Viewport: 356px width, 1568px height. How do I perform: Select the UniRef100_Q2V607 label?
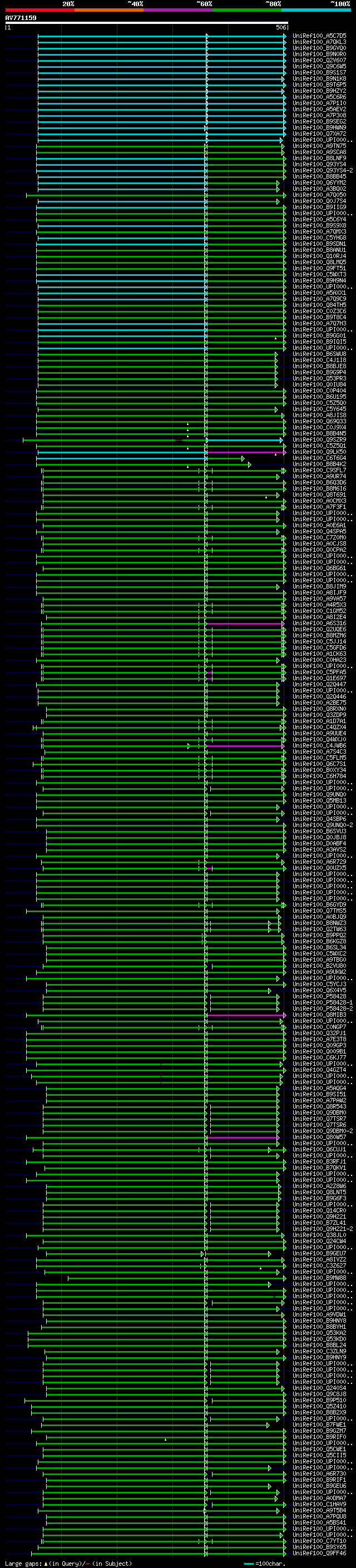[x=319, y=60]
